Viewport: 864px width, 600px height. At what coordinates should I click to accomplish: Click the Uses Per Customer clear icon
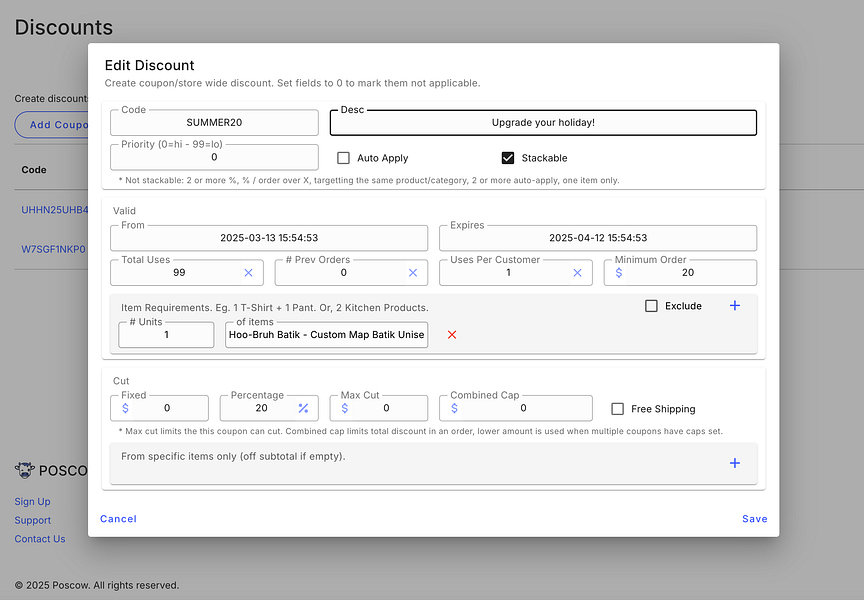pos(577,272)
